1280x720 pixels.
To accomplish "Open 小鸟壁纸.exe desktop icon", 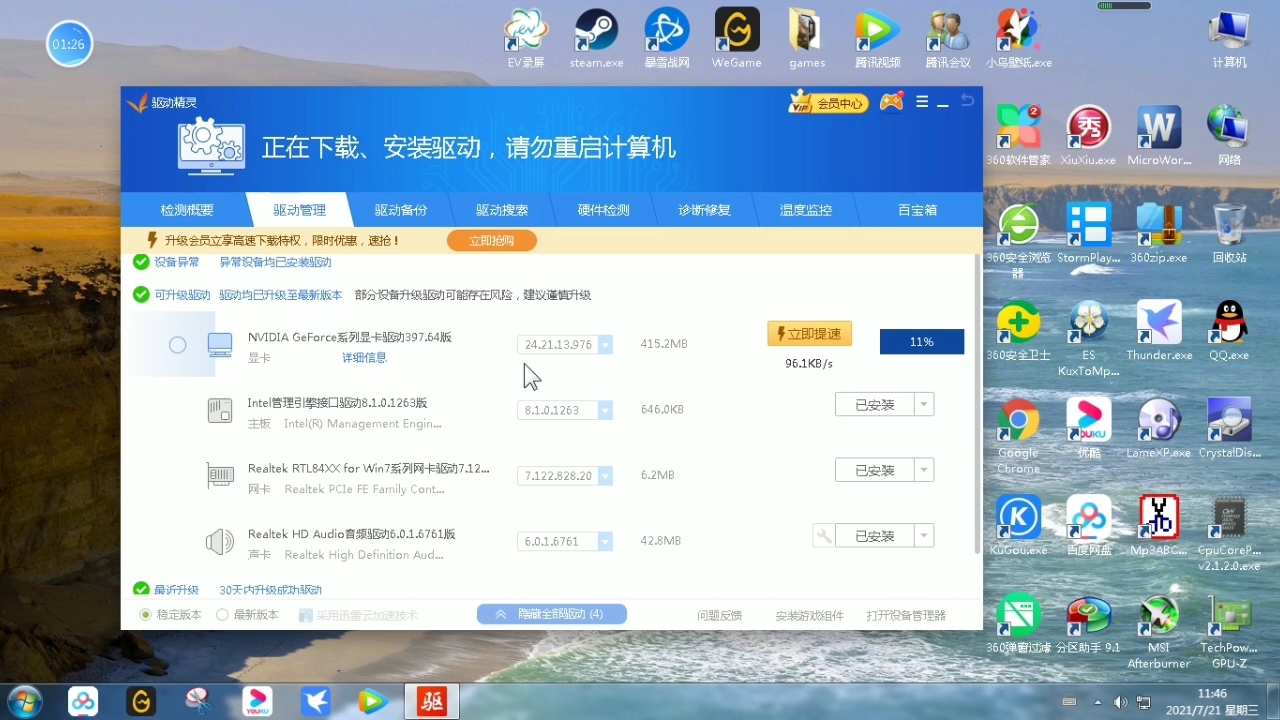I will (1019, 39).
